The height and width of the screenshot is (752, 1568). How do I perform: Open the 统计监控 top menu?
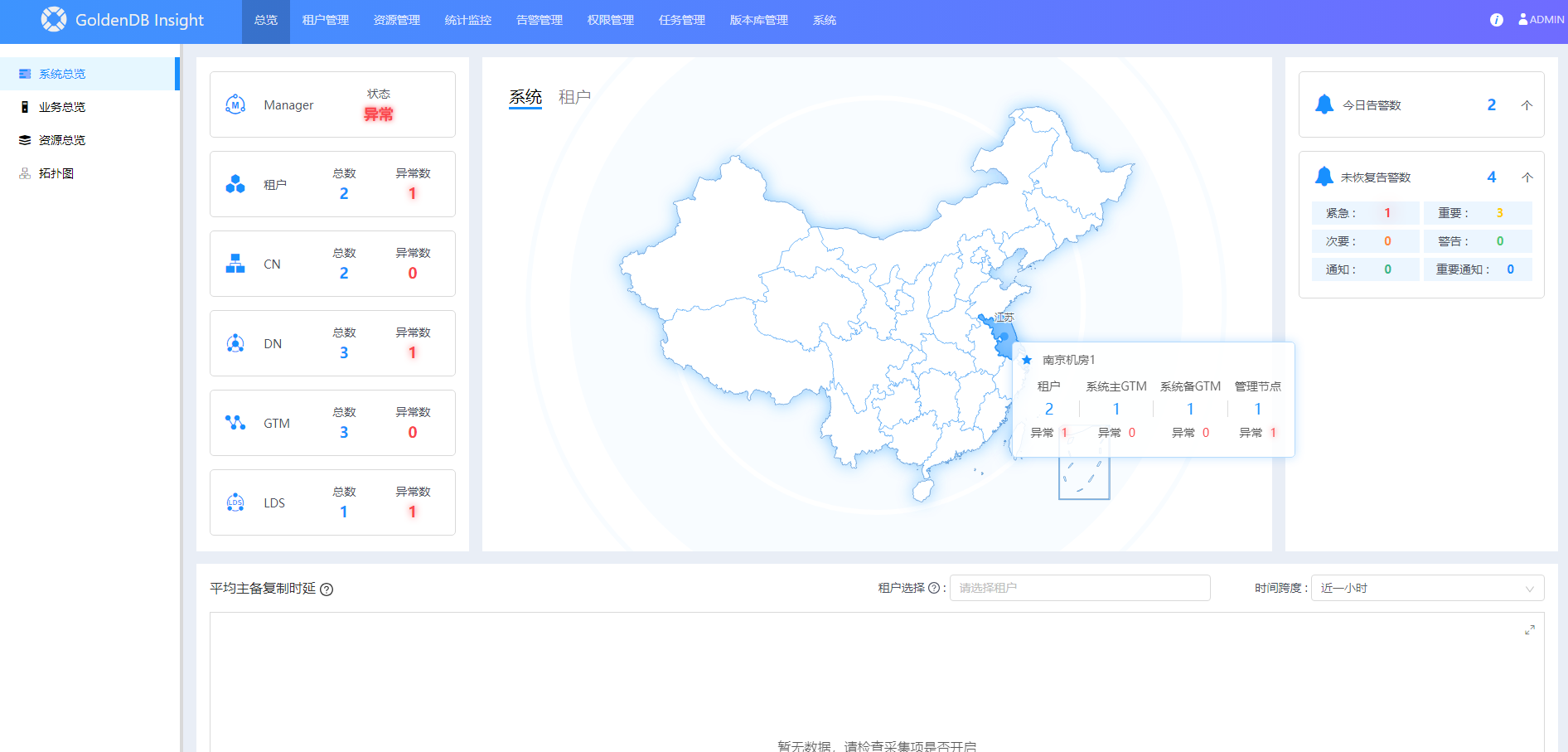(468, 21)
